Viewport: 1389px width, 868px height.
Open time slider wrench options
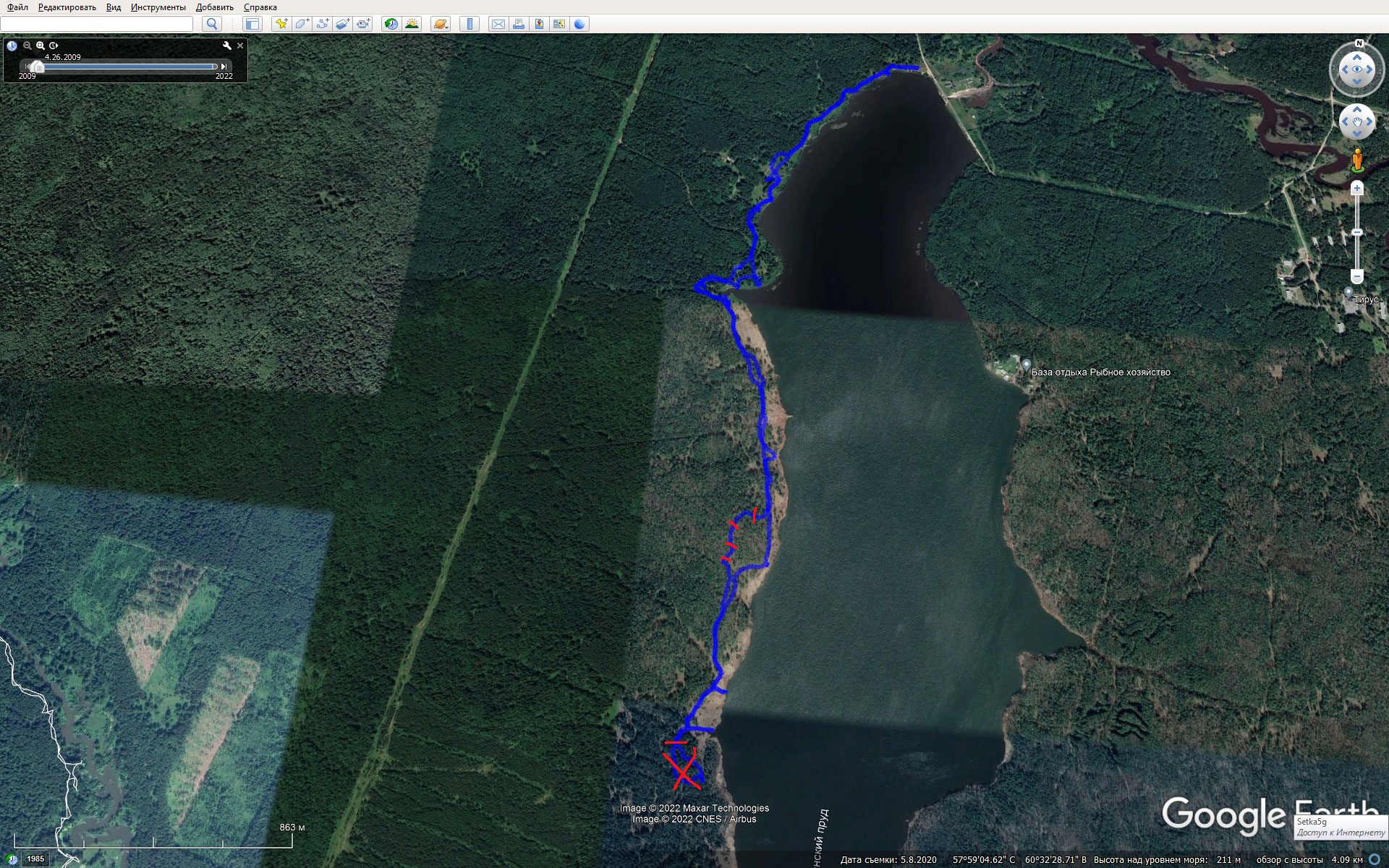226,46
